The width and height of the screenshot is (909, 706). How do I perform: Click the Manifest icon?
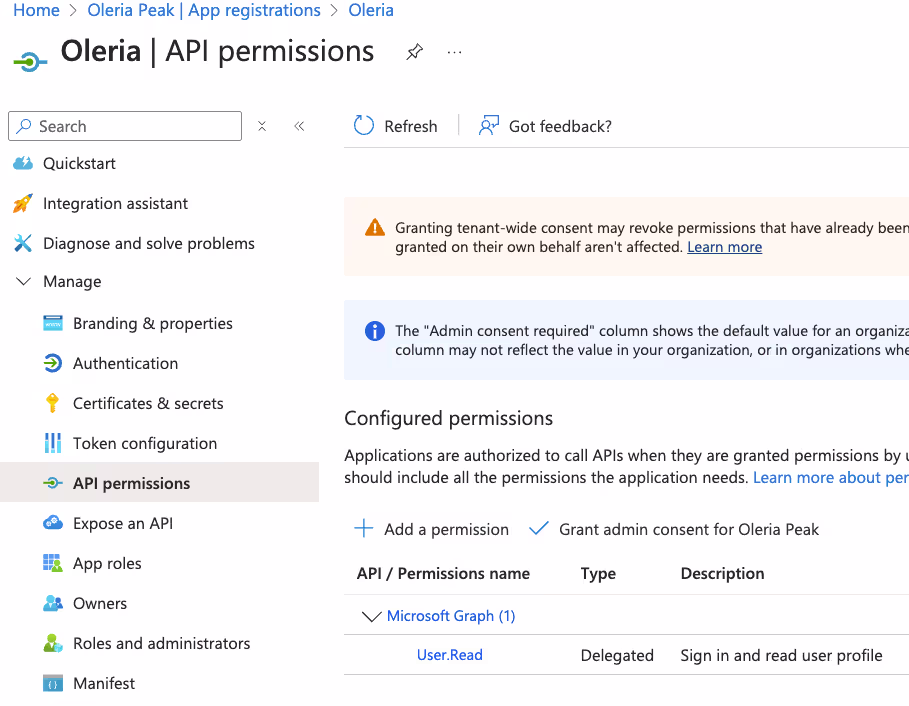53,683
